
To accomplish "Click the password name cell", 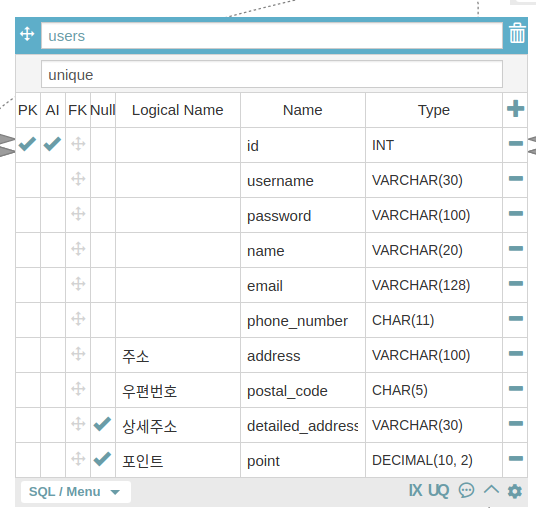I will pyautogui.click(x=303, y=215).
